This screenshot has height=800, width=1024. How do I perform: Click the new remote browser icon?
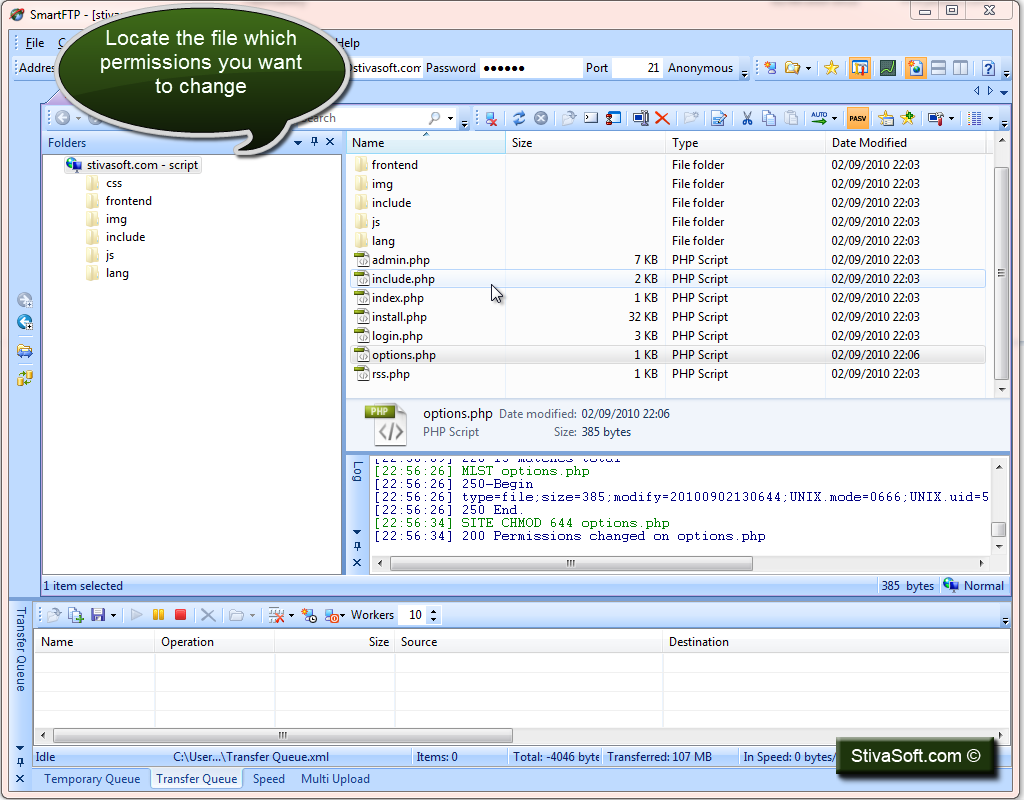[x=771, y=68]
